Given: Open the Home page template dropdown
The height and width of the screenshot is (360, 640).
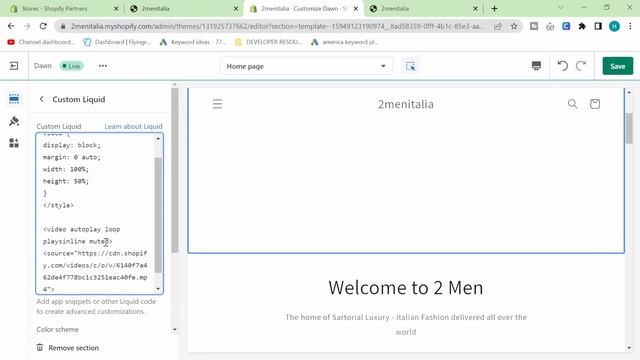Looking at the screenshot, I should 306,66.
